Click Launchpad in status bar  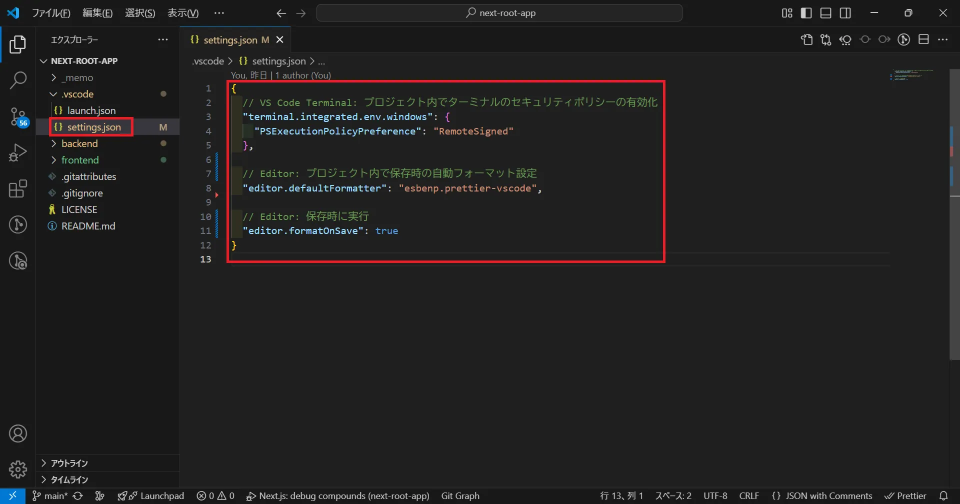click(x=156, y=496)
